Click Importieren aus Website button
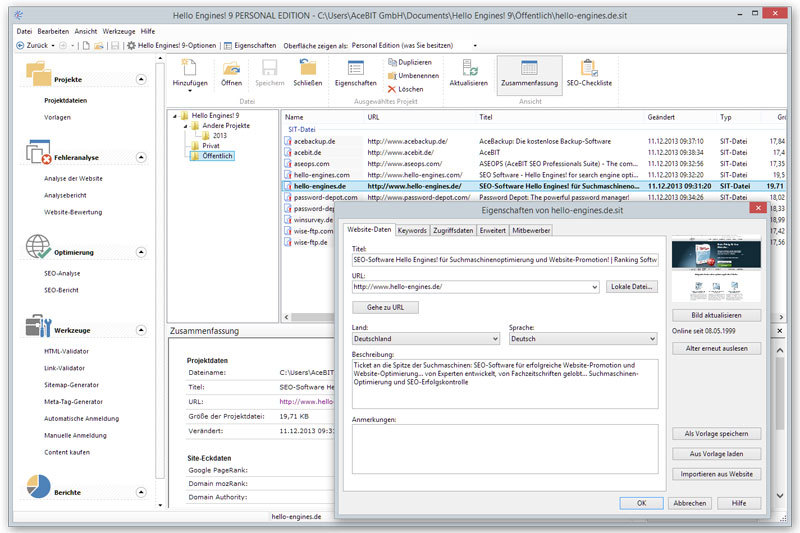The width and height of the screenshot is (800, 533). point(716,474)
